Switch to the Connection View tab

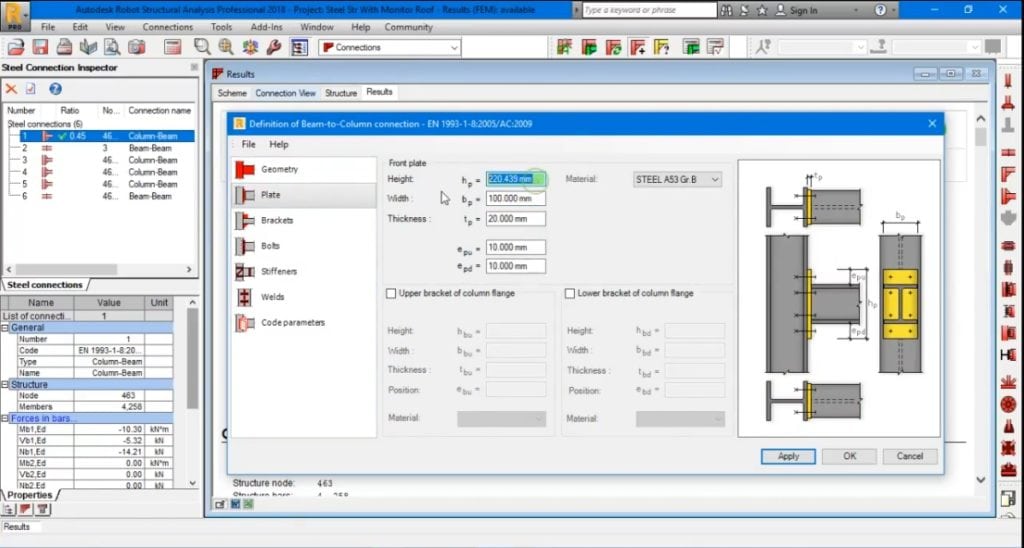(285, 93)
